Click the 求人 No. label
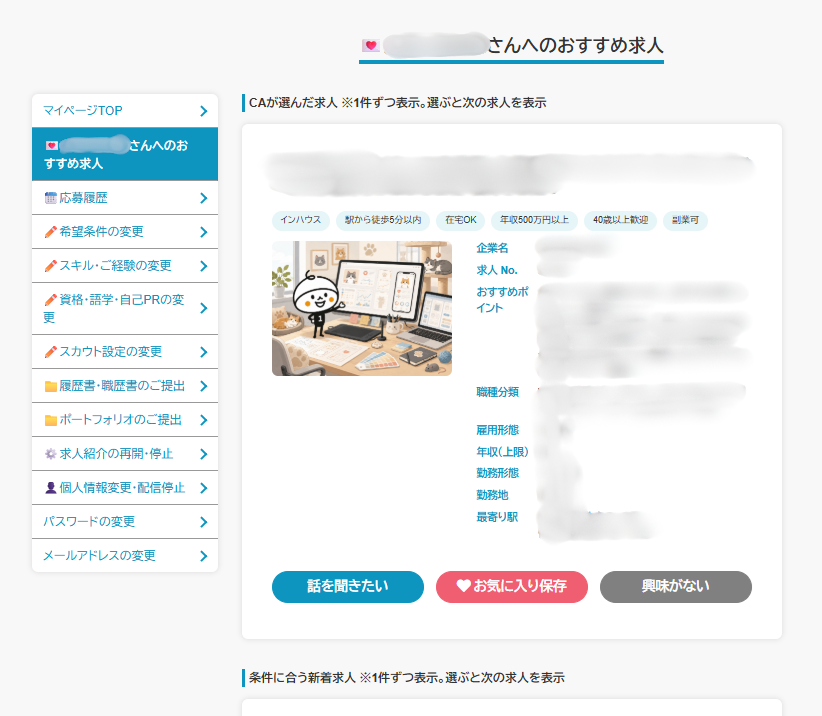This screenshot has width=822, height=716. point(497,270)
